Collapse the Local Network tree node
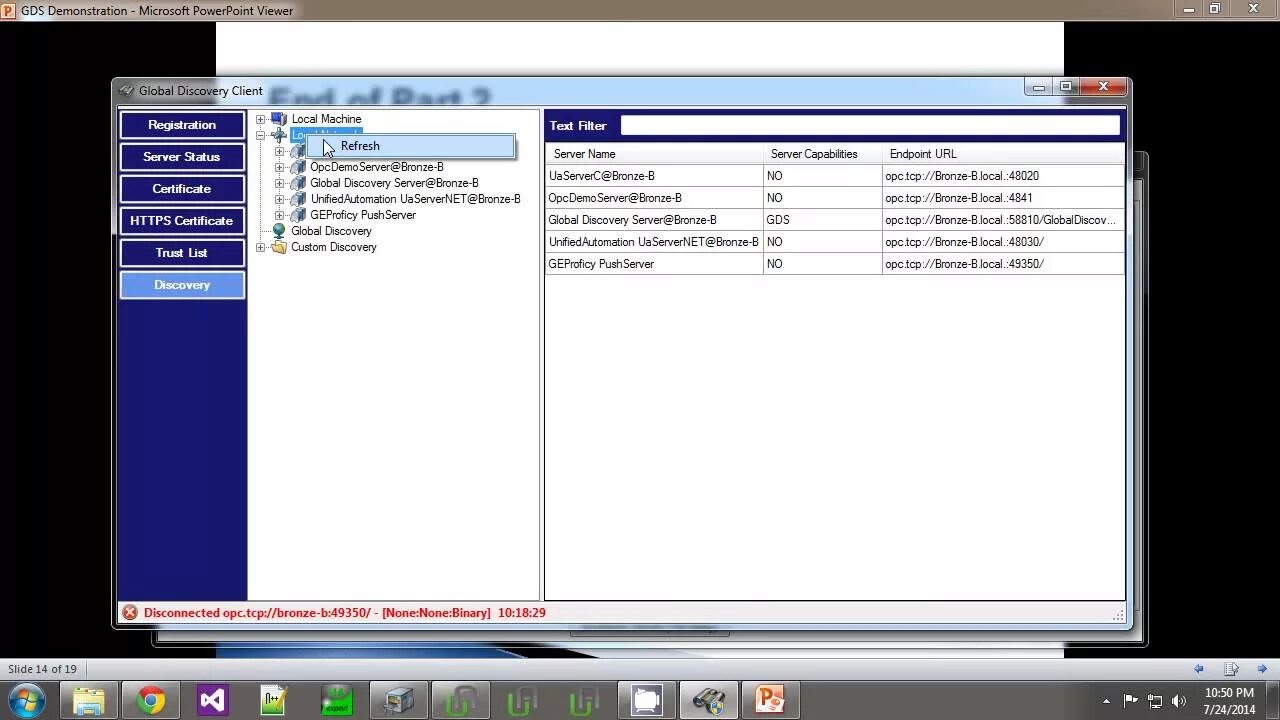1280x720 pixels. point(261,135)
